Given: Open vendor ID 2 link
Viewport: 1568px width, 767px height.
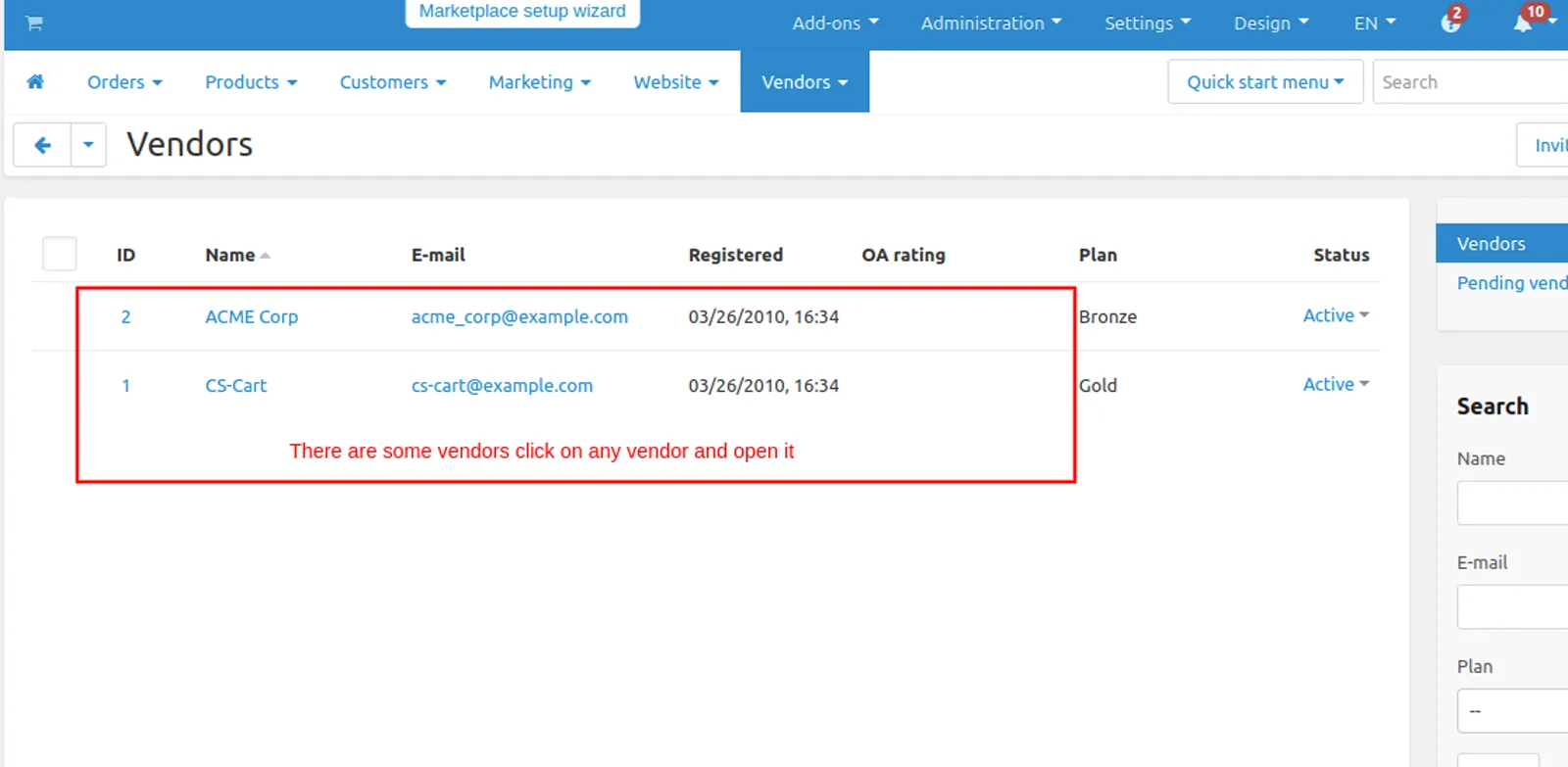Looking at the screenshot, I should (x=125, y=316).
